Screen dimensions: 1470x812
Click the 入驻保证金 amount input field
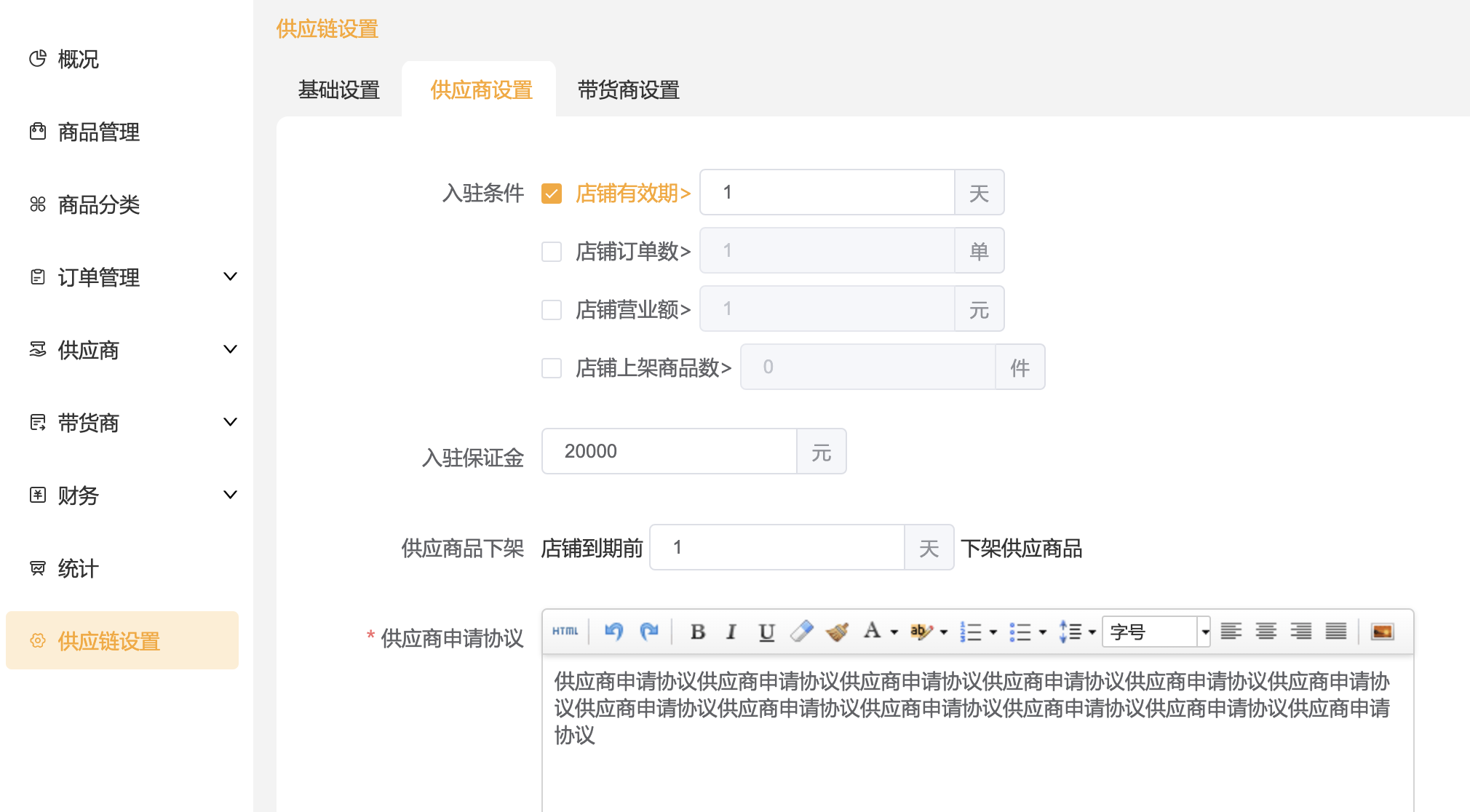click(x=670, y=451)
